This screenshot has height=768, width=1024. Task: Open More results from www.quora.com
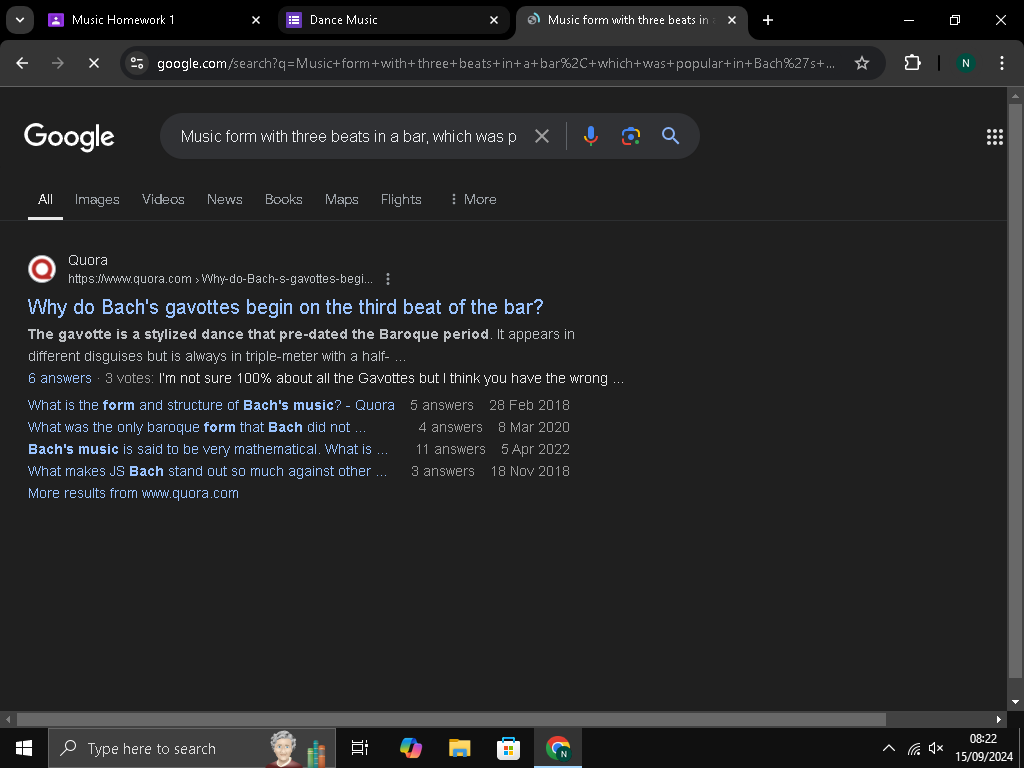[x=133, y=494]
